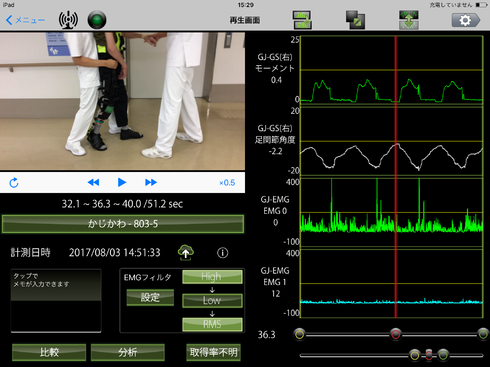Viewport: 490px width, 367px height.
Task: Tap the graph swap arrows icon
Action: click(x=302, y=20)
